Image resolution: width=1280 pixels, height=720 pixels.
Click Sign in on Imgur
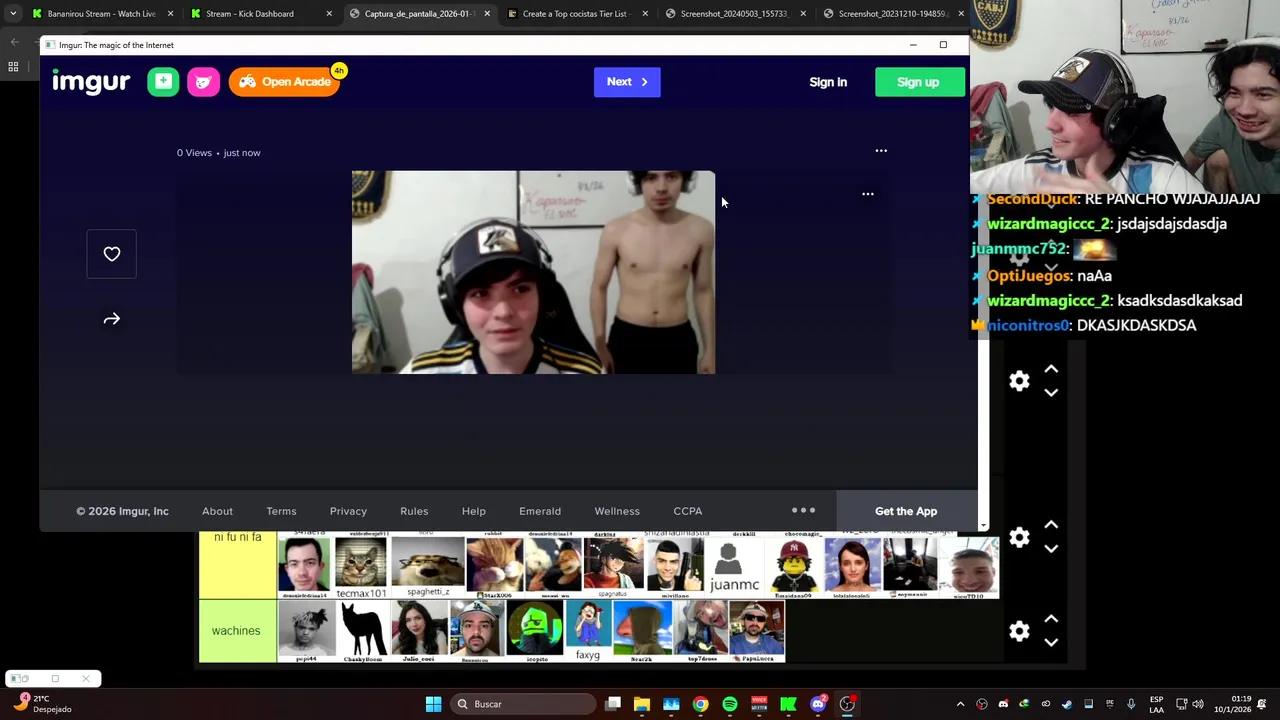pyautogui.click(x=828, y=82)
